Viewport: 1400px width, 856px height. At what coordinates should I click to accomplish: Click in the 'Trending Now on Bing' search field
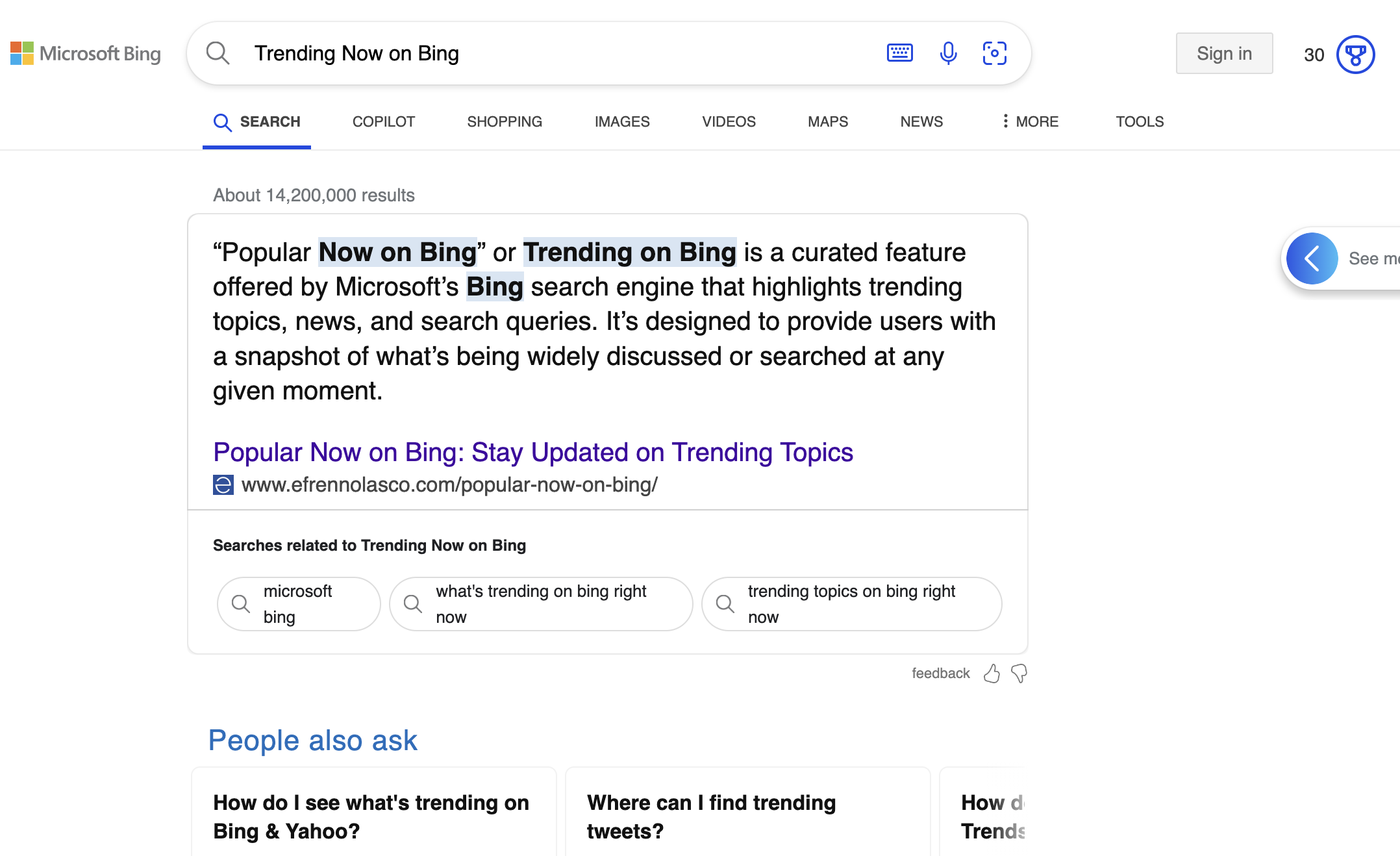pos(558,53)
